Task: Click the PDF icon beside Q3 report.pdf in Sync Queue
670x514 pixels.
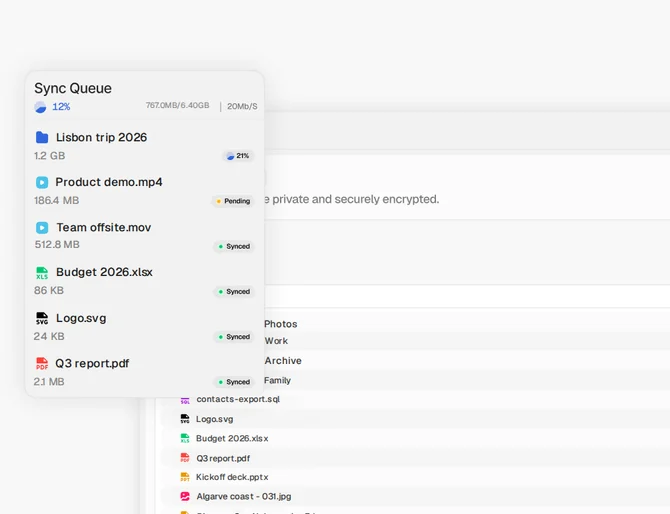Action: pos(42,364)
